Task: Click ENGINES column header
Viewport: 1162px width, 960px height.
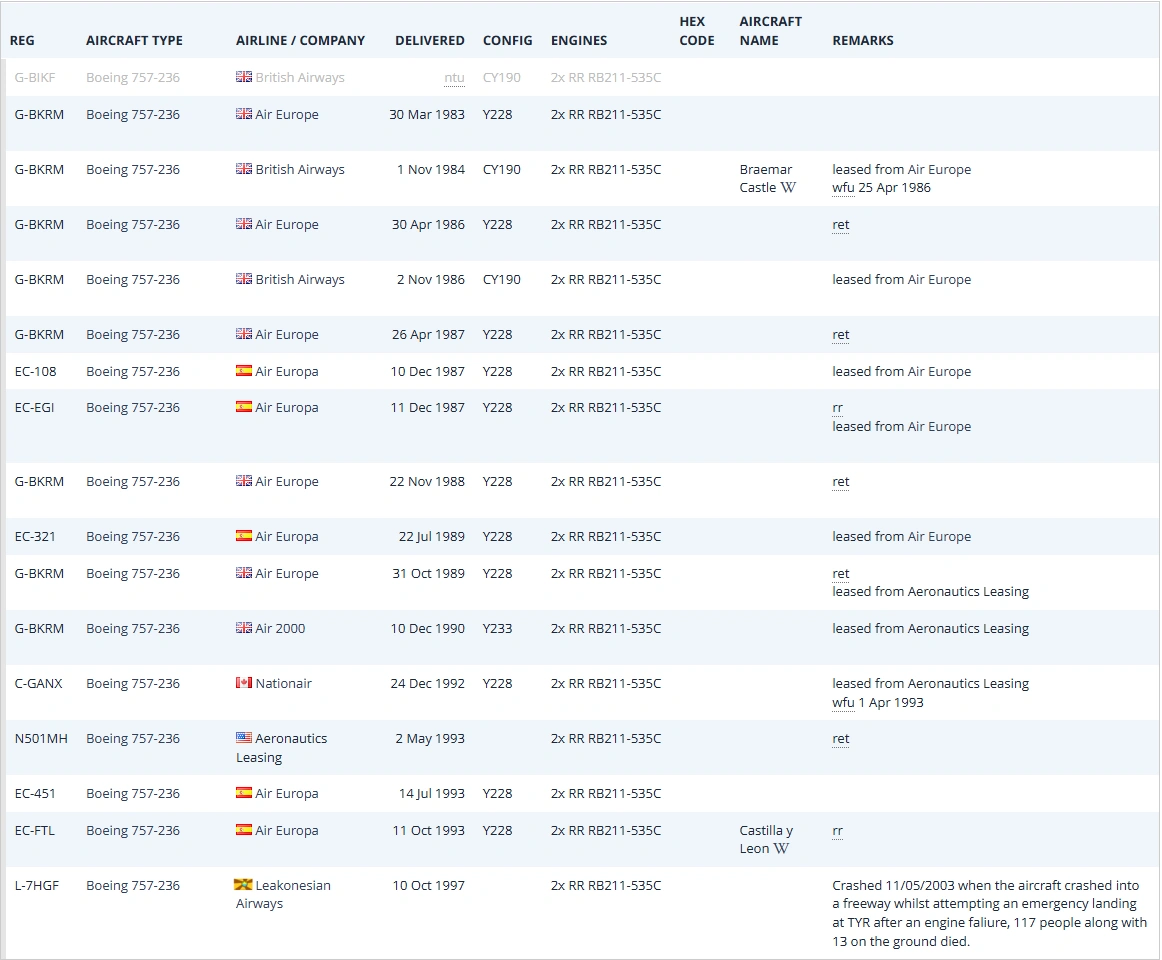Action: [579, 40]
